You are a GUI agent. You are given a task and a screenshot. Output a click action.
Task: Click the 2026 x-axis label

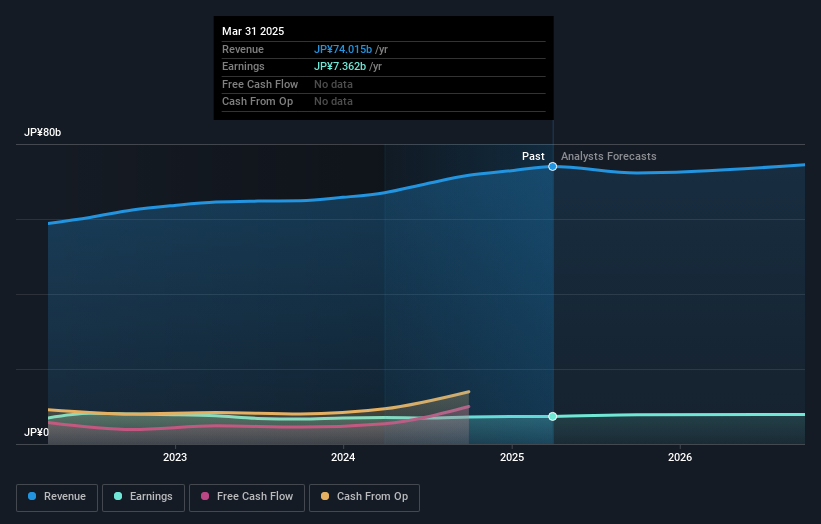(680, 457)
